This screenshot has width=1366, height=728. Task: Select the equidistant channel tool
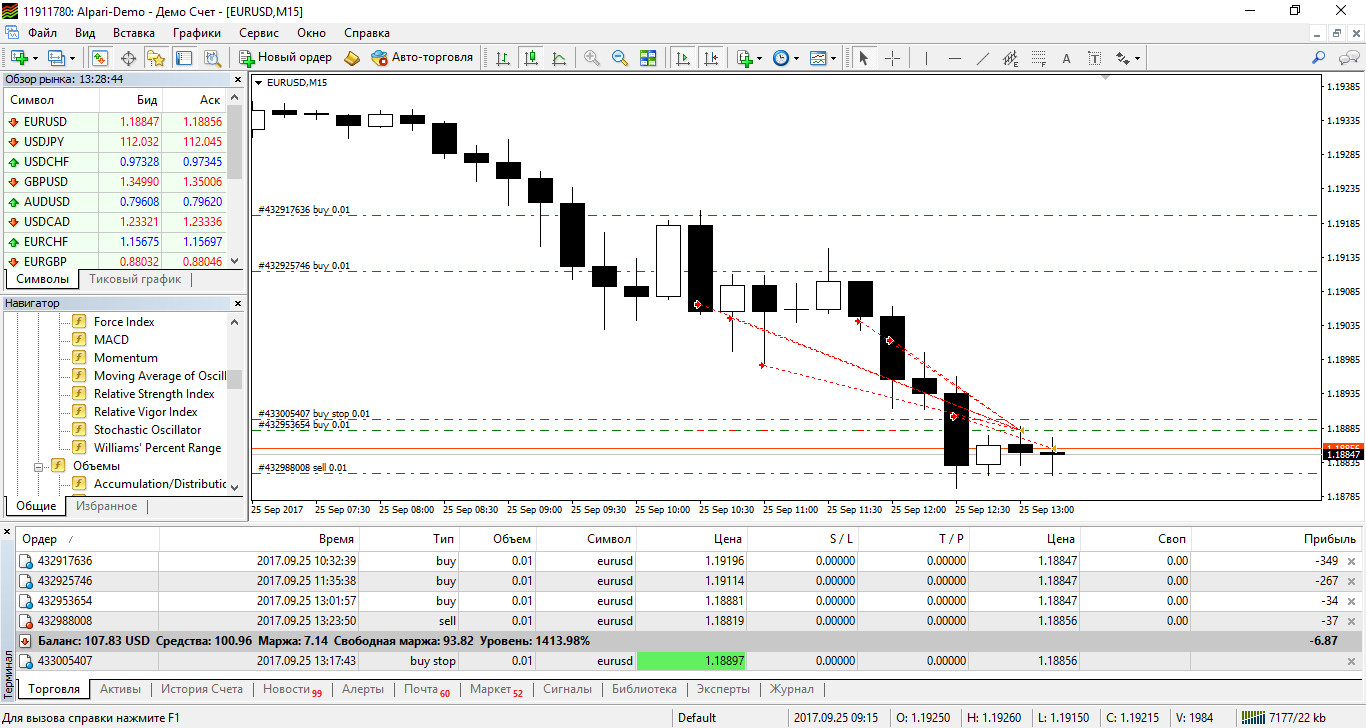1011,58
